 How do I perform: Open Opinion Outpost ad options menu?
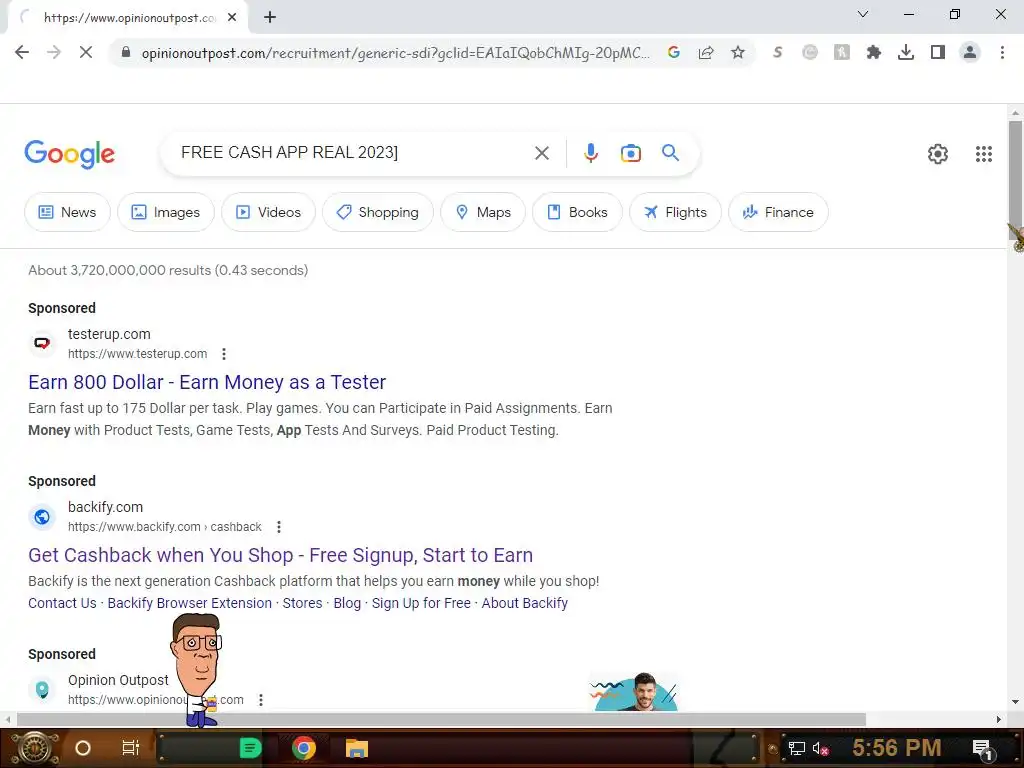click(x=261, y=700)
